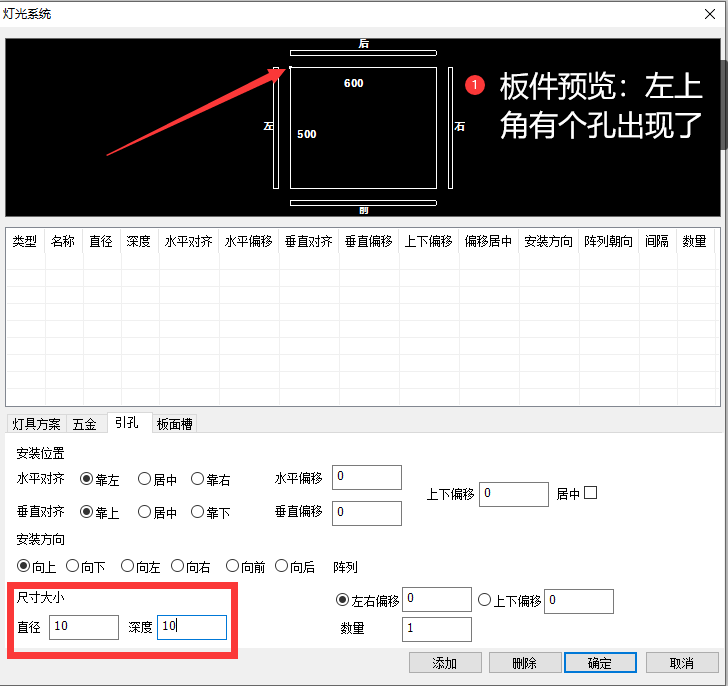Image resolution: width=728 pixels, height=686 pixels.
Task: Click the 间隔 column header
Action: [657, 241]
